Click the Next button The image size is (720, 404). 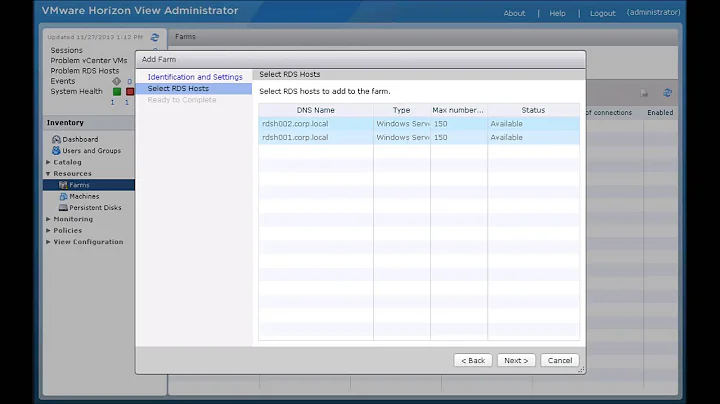coord(516,360)
